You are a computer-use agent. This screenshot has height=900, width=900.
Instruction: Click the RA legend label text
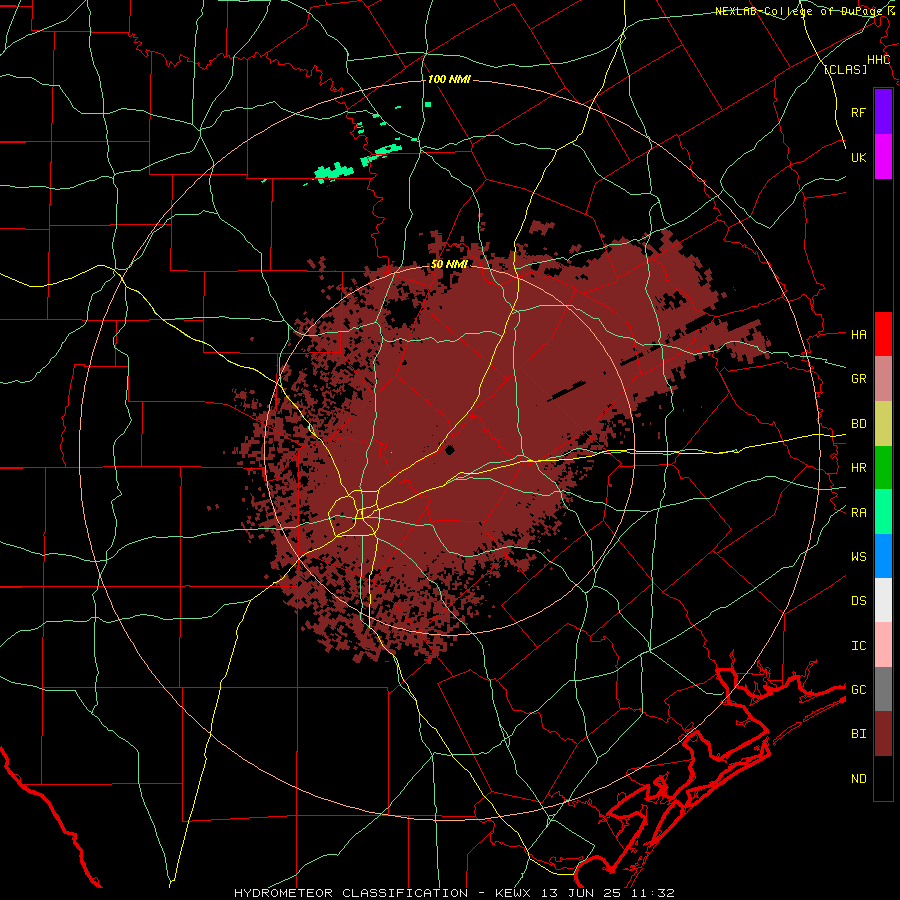[x=858, y=512]
